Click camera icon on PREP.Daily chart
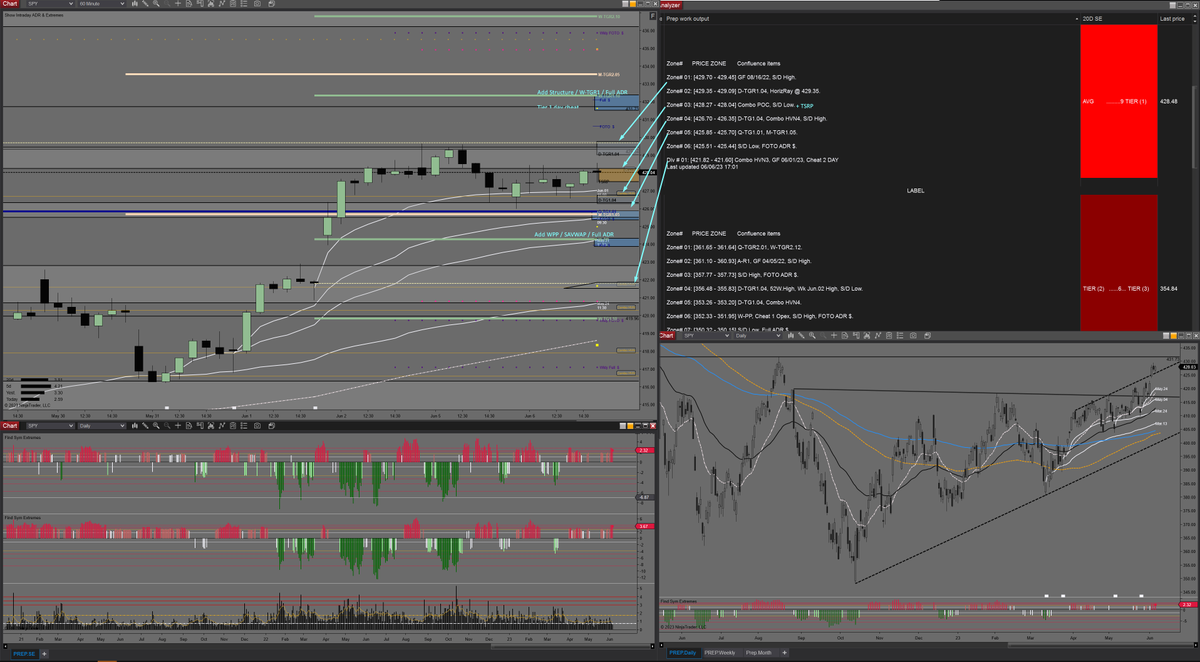The width and height of the screenshot is (1200, 662). point(913,335)
